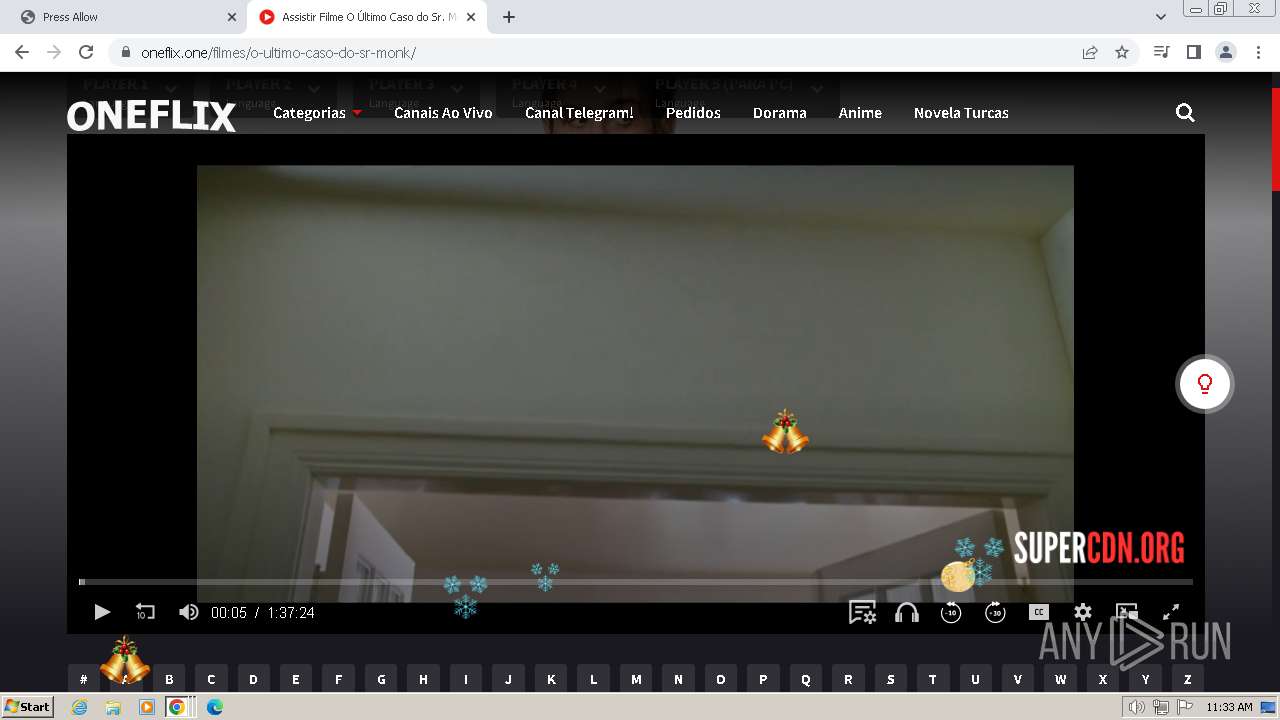Go back in browser history

pos(22,52)
